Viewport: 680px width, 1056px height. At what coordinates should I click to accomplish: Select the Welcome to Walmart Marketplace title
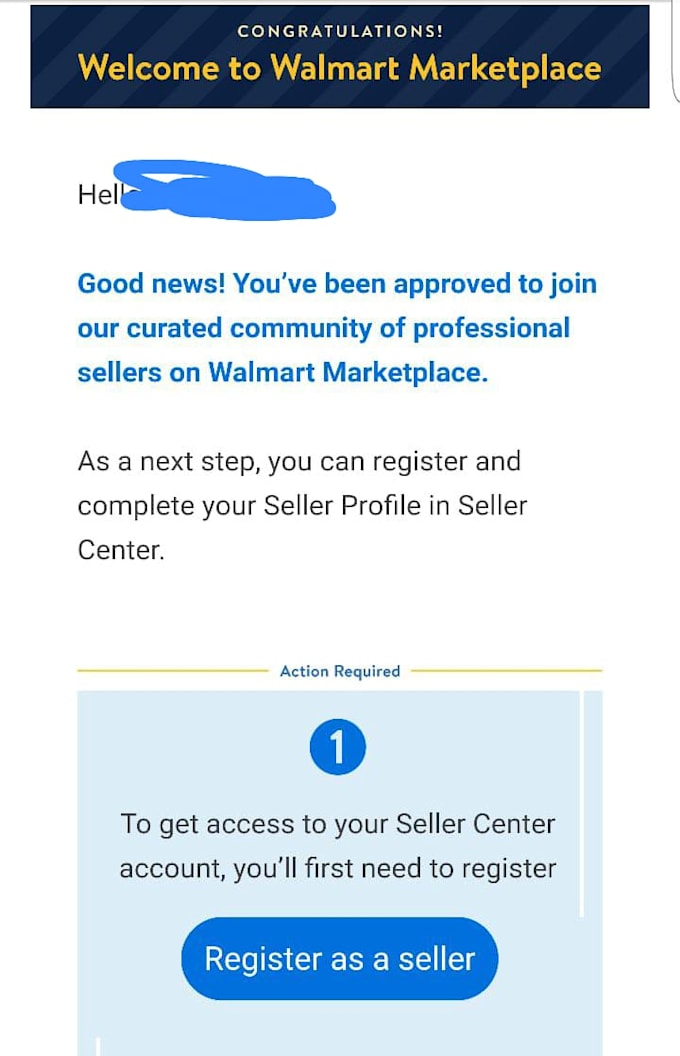coord(340,68)
